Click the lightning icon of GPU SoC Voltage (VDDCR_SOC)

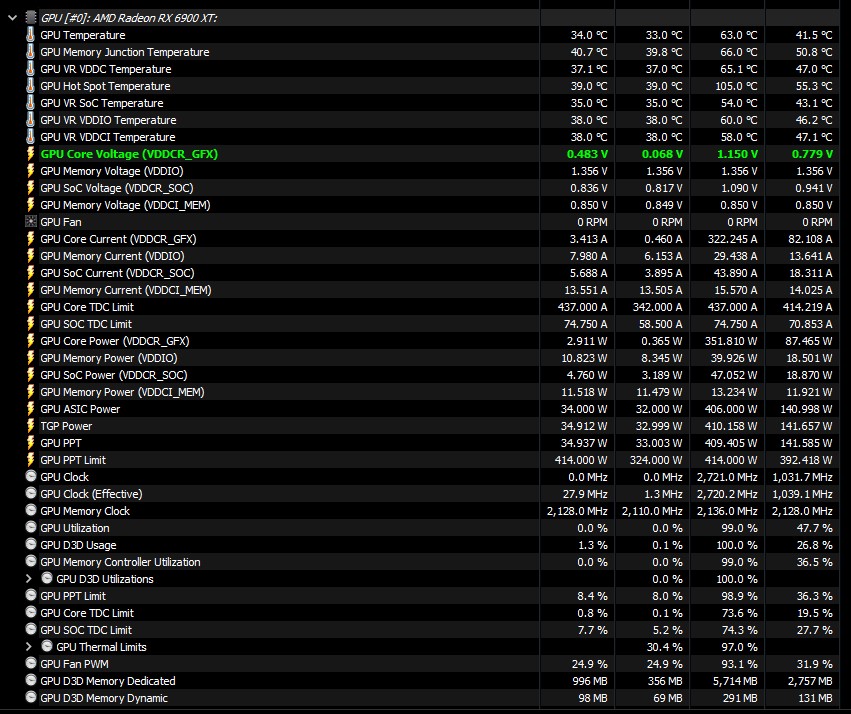30,188
